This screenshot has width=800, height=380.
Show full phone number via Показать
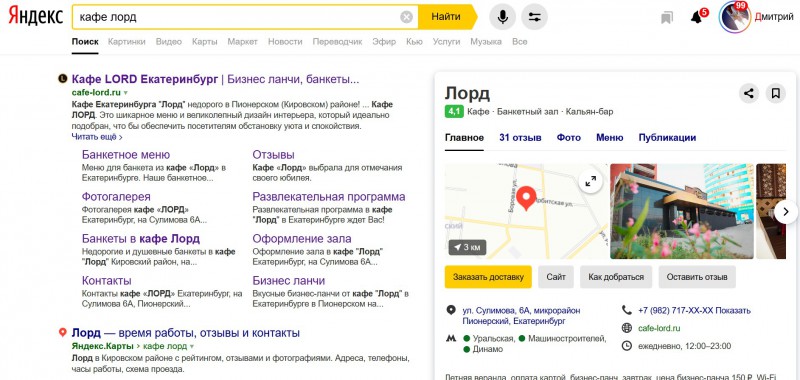[x=734, y=311]
